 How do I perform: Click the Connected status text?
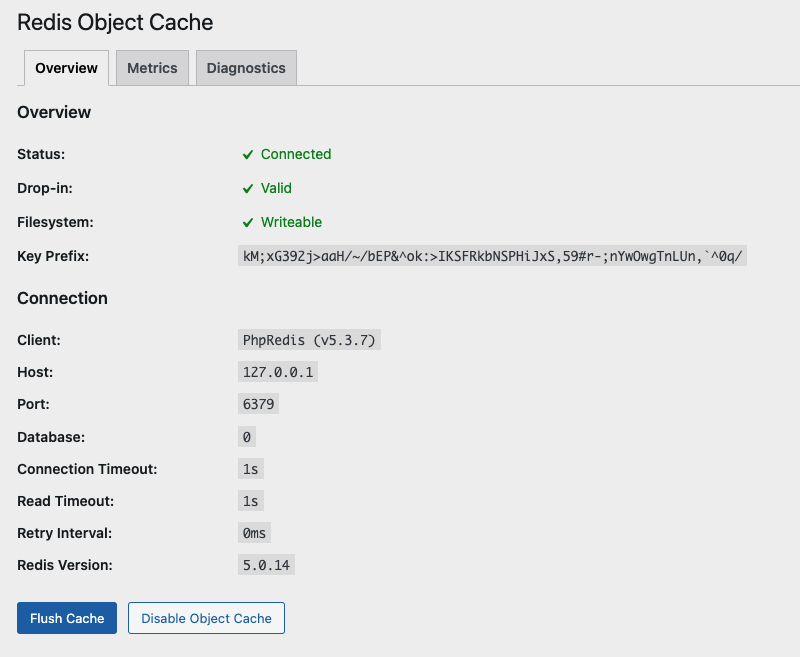(x=296, y=154)
